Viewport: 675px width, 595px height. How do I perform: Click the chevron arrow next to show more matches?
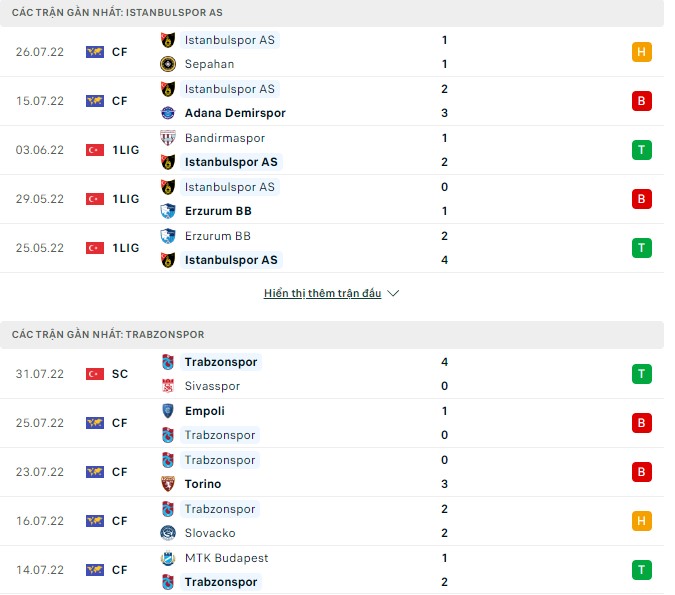(x=393, y=294)
